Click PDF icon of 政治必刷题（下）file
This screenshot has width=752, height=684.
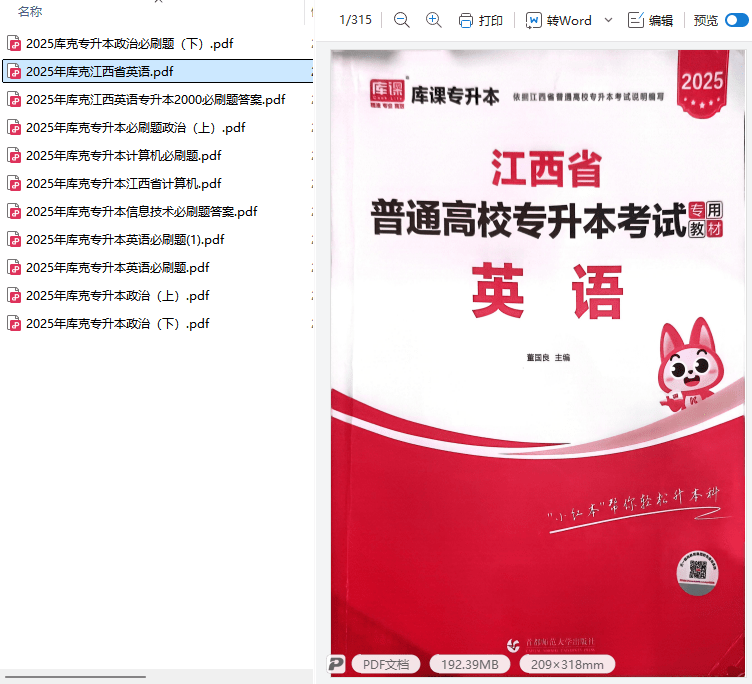click(x=14, y=44)
